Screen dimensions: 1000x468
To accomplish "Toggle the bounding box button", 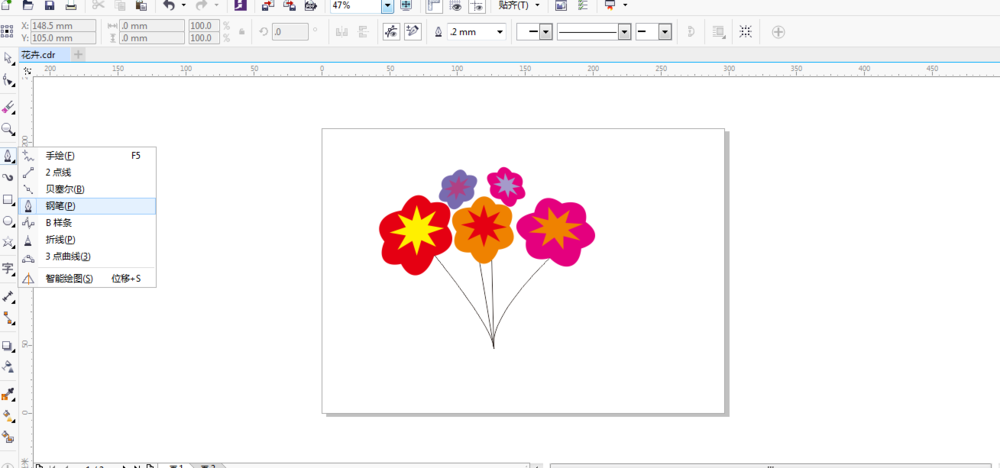I will point(746,31).
